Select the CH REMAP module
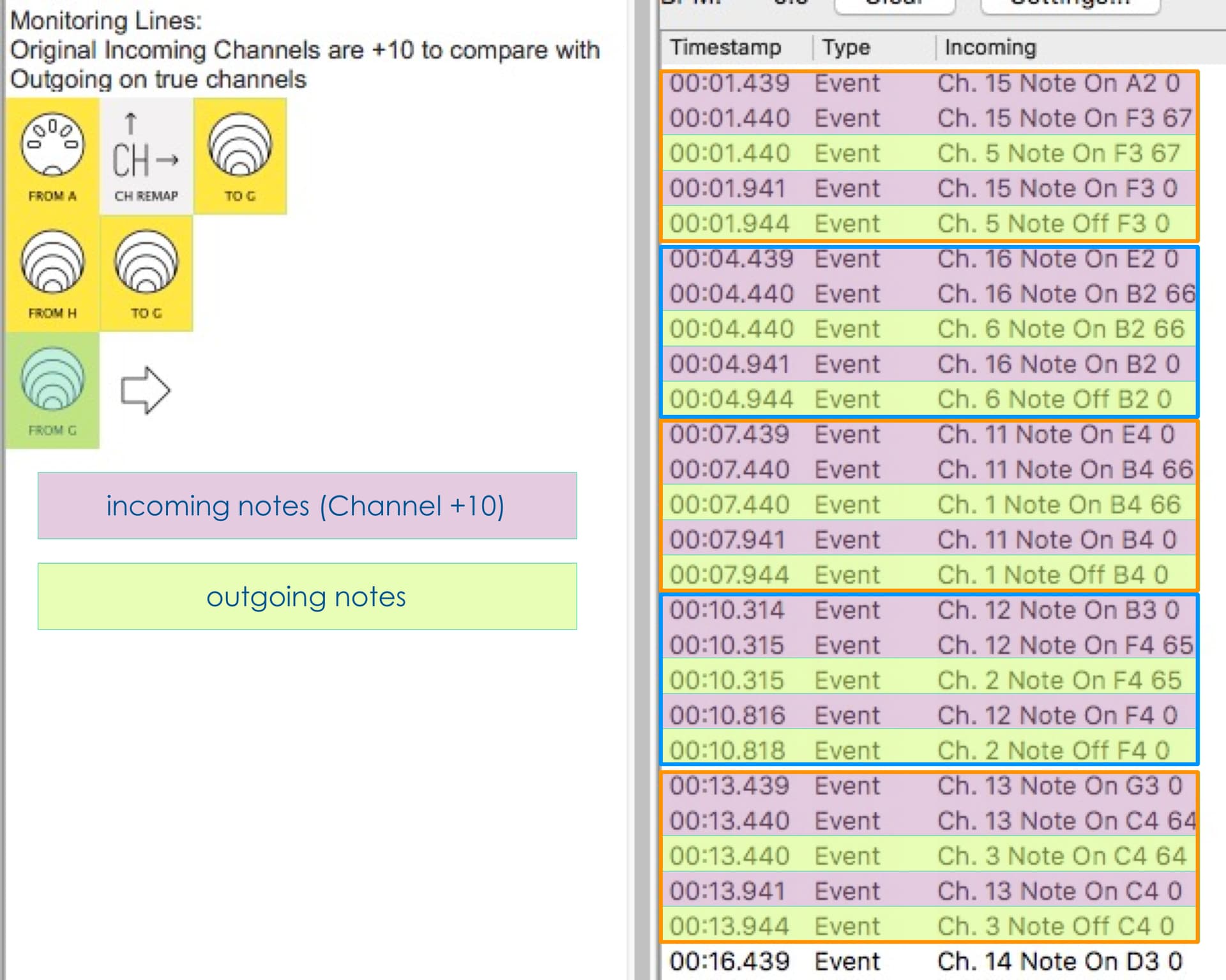This screenshot has width=1226, height=980. click(146, 156)
